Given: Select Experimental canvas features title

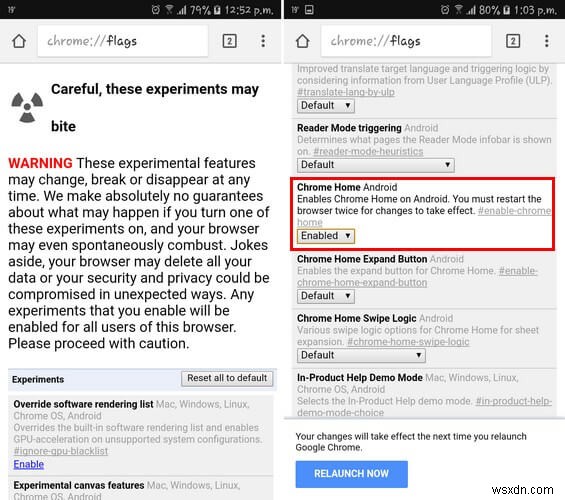Looking at the screenshot, I should tap(79, 485).
